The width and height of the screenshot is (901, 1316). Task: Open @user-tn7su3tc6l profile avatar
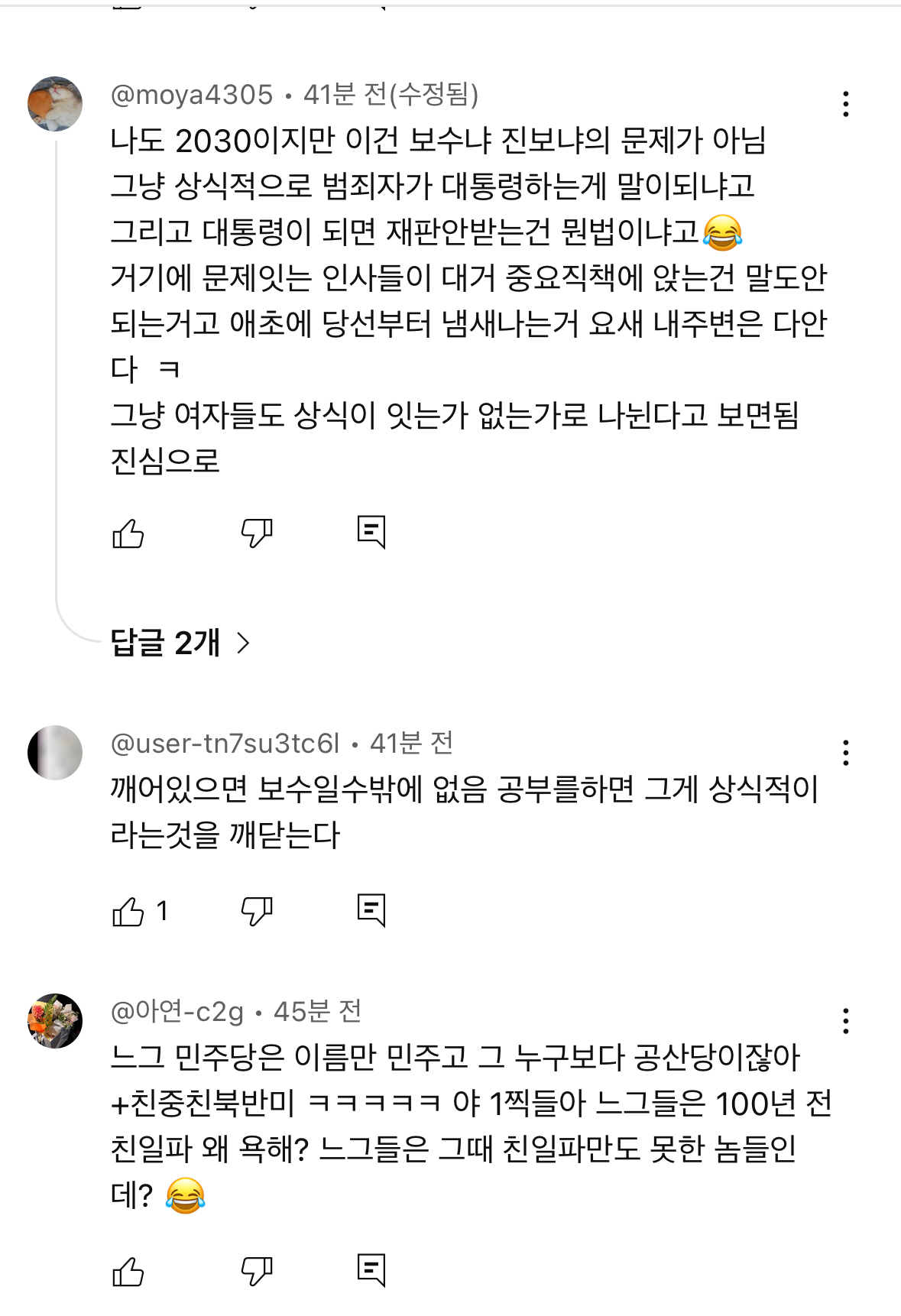pos(55,753)
